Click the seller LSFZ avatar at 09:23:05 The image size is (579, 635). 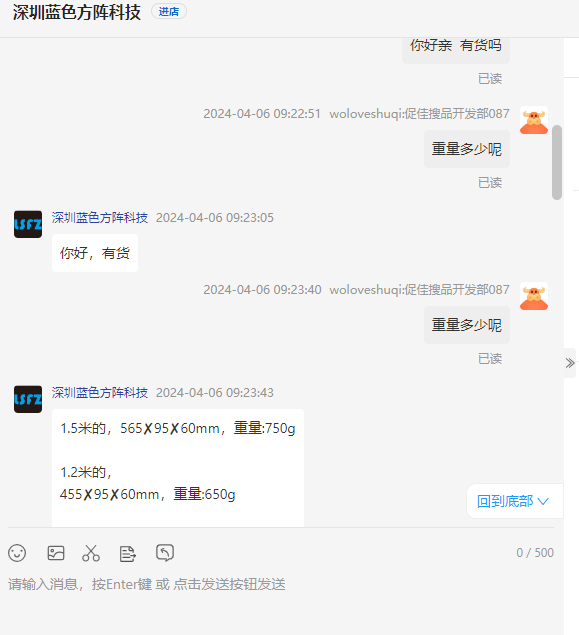28,224
